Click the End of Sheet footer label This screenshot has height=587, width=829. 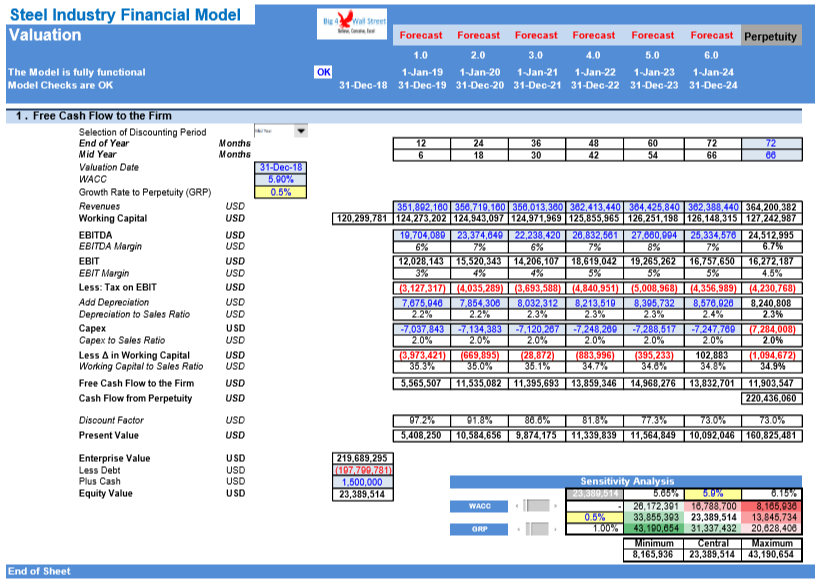pyautogui.click(x=39, y=571)
